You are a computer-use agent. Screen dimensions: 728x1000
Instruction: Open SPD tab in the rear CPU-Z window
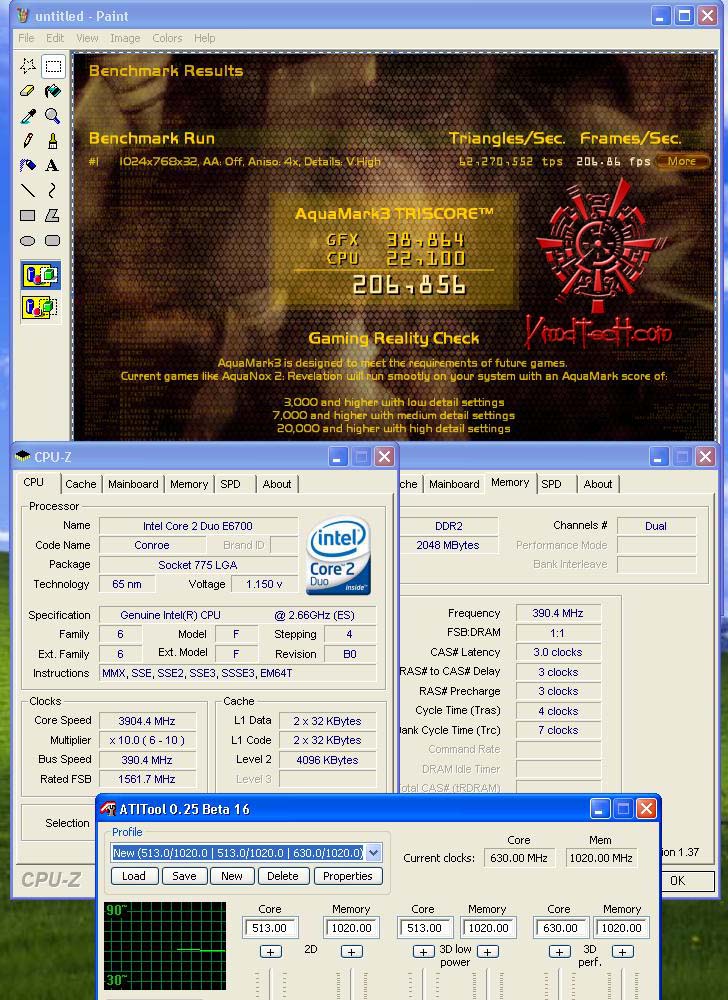coord(551,484)
